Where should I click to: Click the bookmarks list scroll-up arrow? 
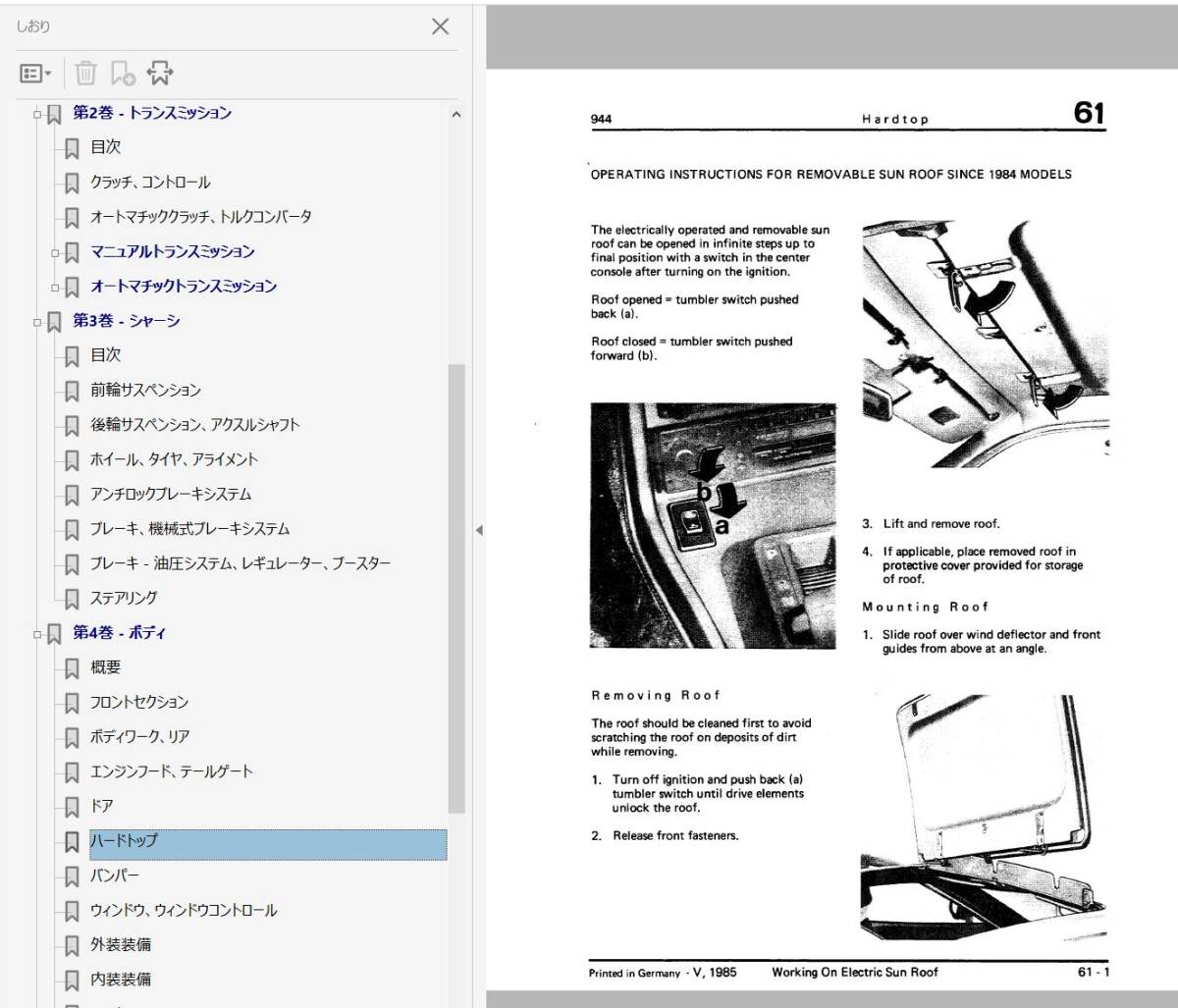(455, 115)
